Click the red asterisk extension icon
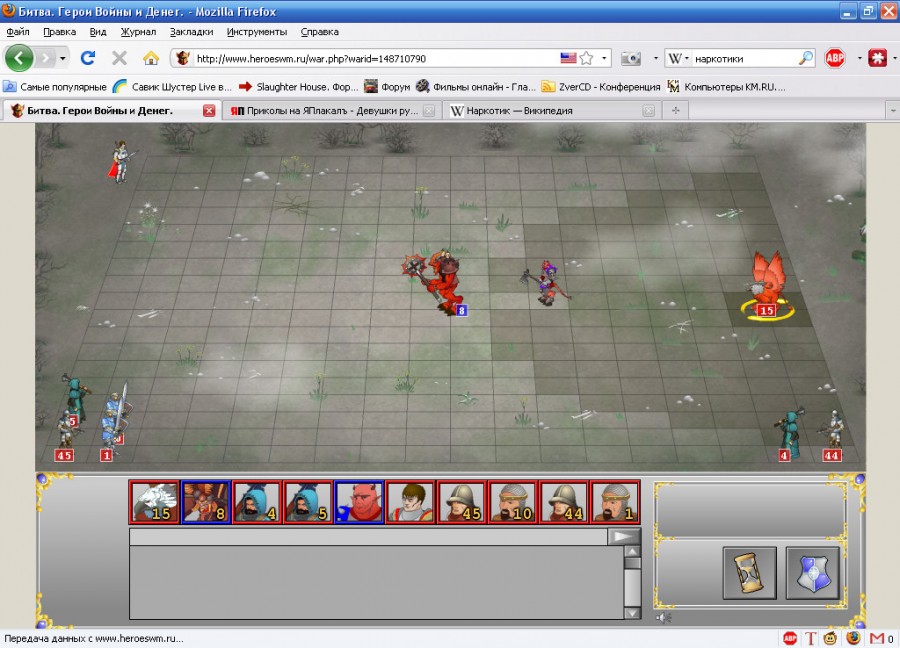The width and height of the screenshot is (900, 648). 878,58
